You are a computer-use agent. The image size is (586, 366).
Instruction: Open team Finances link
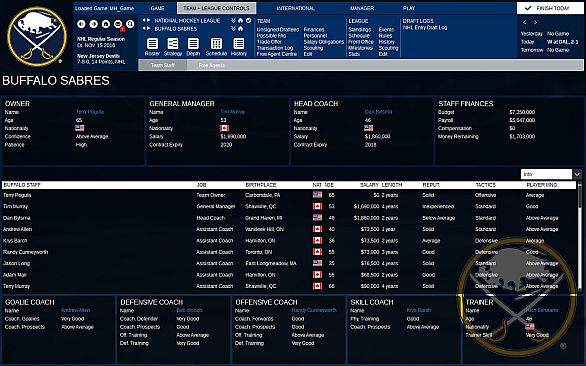314,30
